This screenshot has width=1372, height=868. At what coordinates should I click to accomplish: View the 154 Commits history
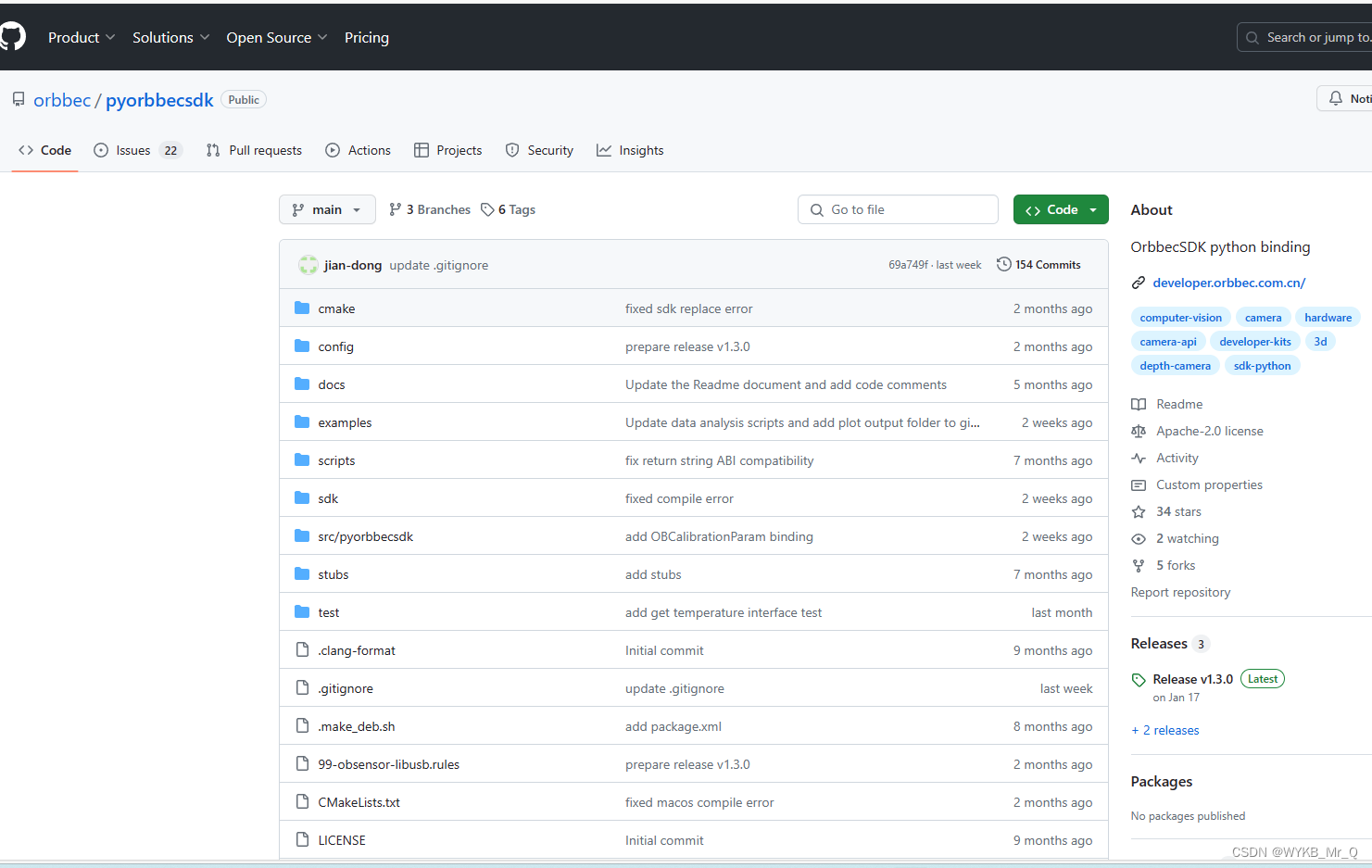pyautogui.click(x=1038, y=265)
